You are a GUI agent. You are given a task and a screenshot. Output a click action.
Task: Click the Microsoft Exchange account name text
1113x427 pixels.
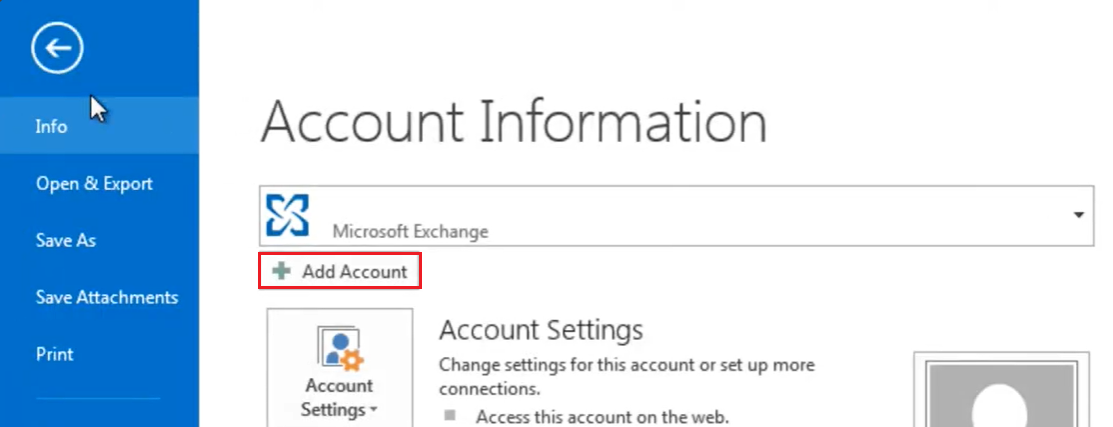(410, 232)
